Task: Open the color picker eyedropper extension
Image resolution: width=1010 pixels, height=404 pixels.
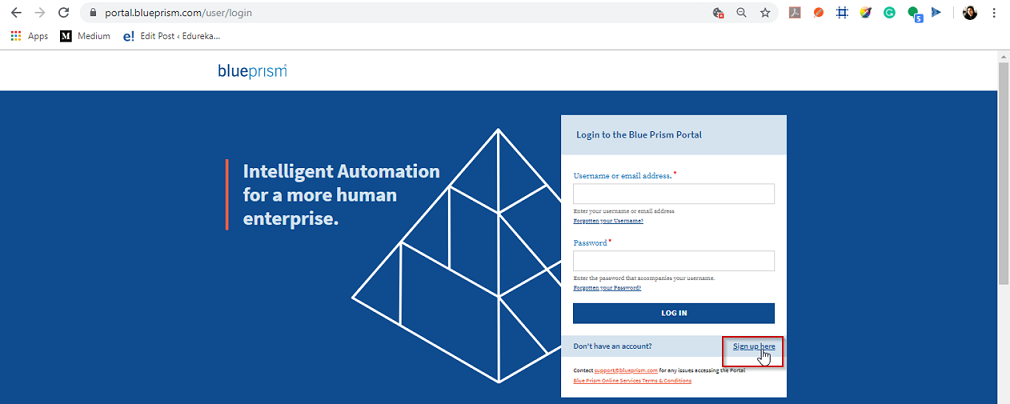Action: click(x=865, y=12)
